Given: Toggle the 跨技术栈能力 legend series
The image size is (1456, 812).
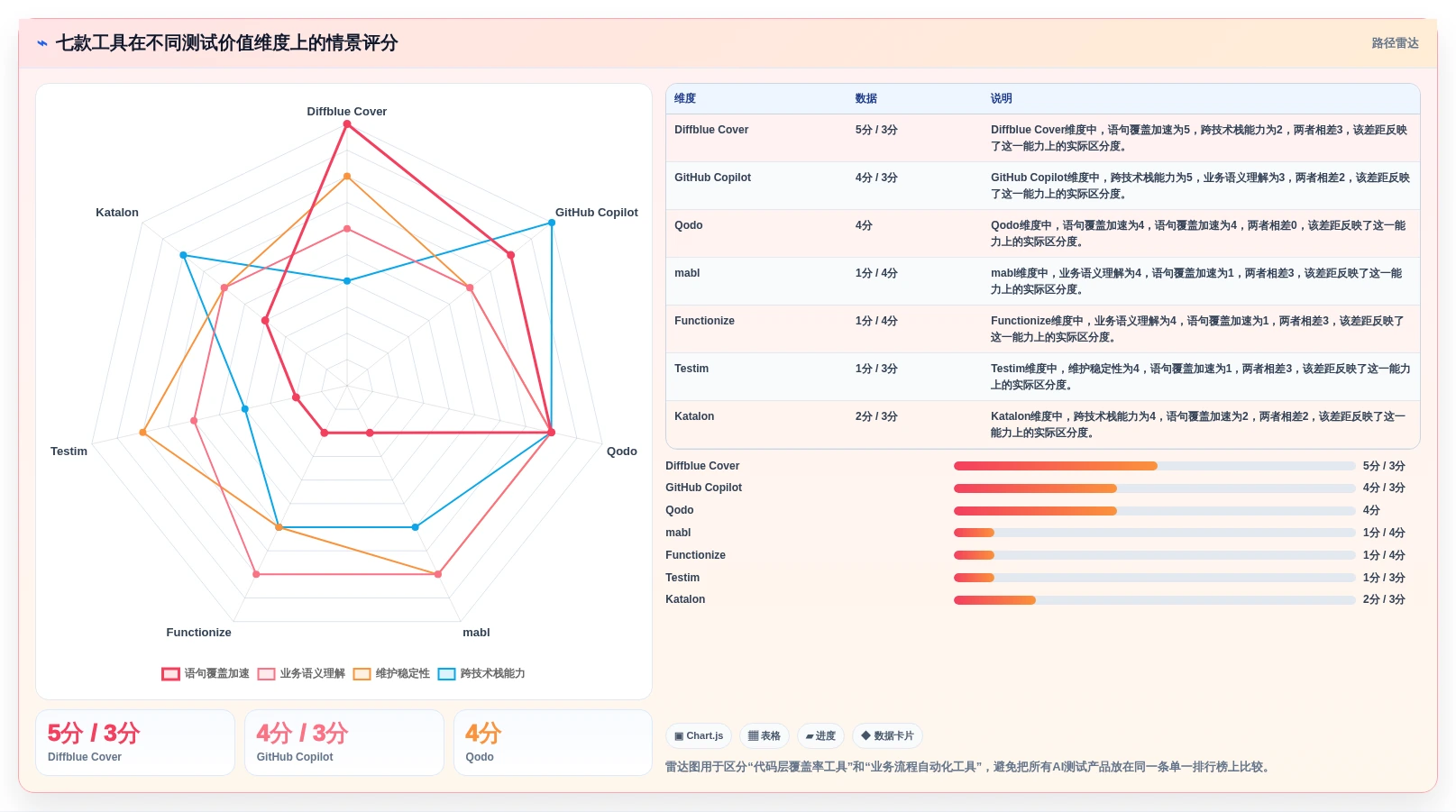Looking at the screenshot, I should (481, 673).
